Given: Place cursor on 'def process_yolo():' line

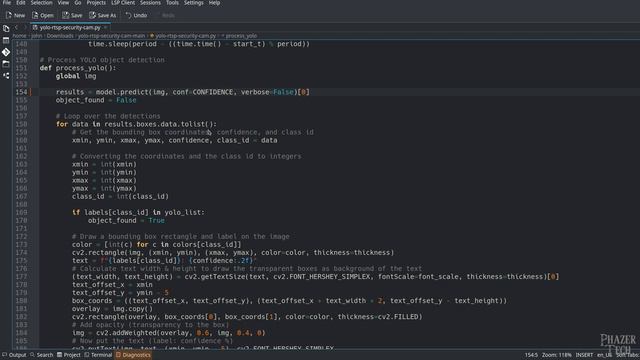Looking at the screenshot, I should click(x=78, y=68).
